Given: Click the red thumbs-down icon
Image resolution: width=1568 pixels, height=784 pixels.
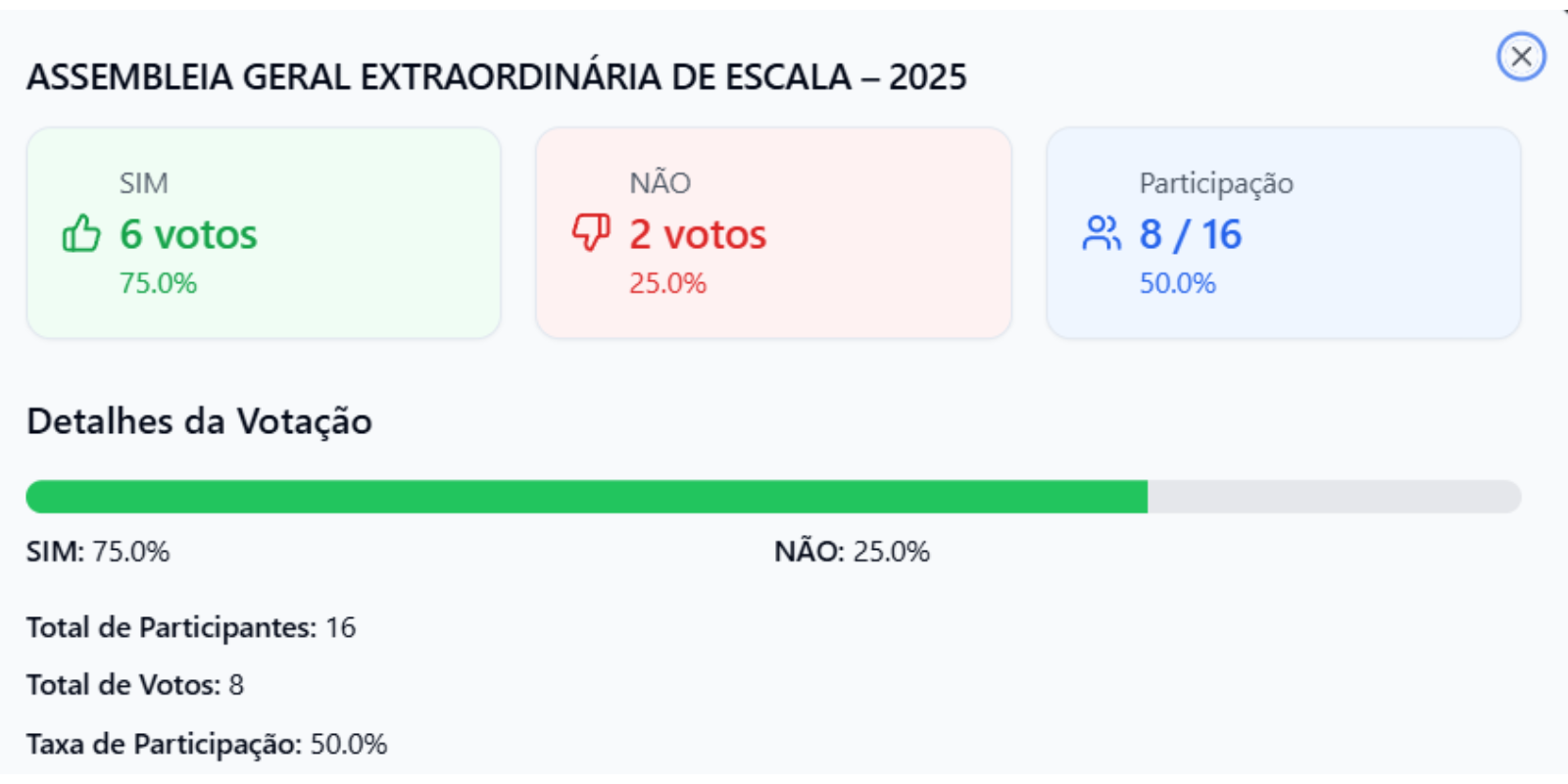Looking at the screenshot, I should coord(591,233).
